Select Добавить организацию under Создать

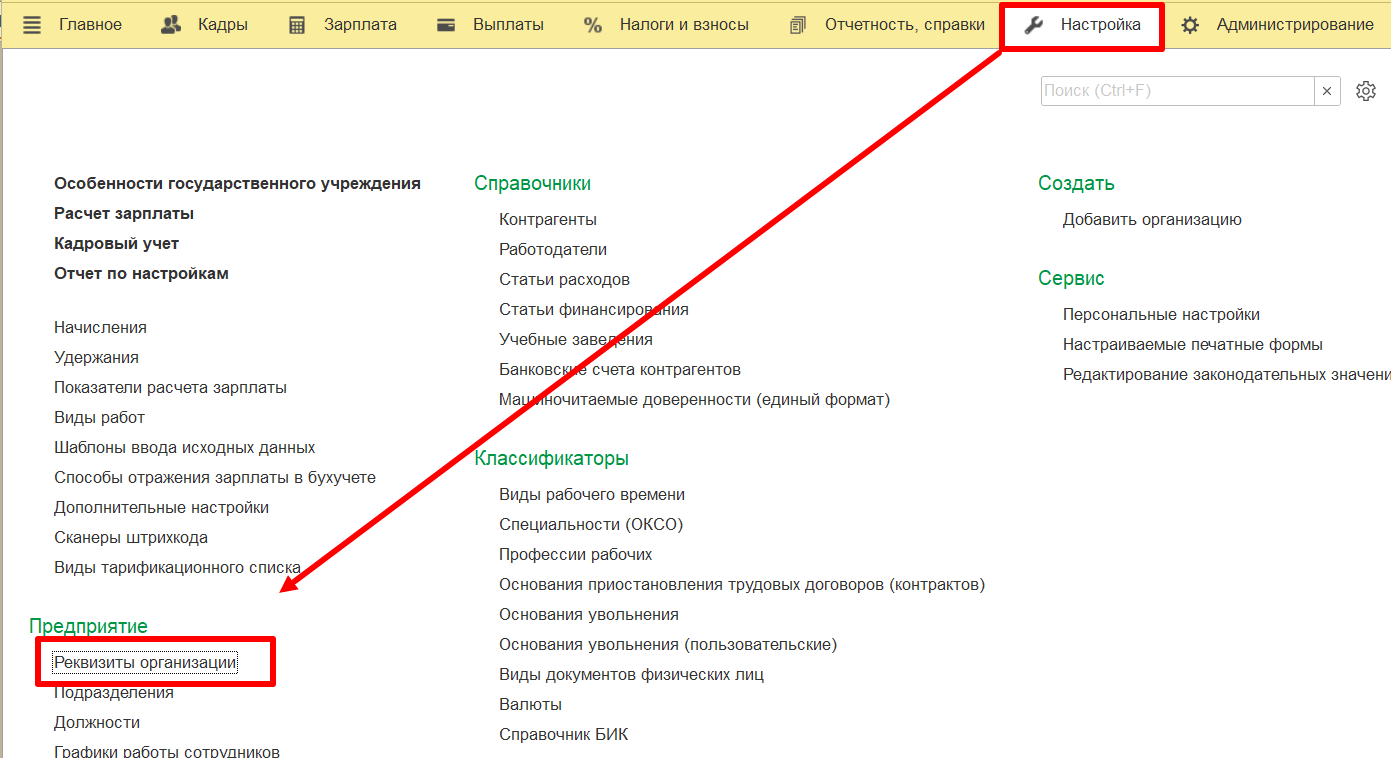tap(1152, 219)
